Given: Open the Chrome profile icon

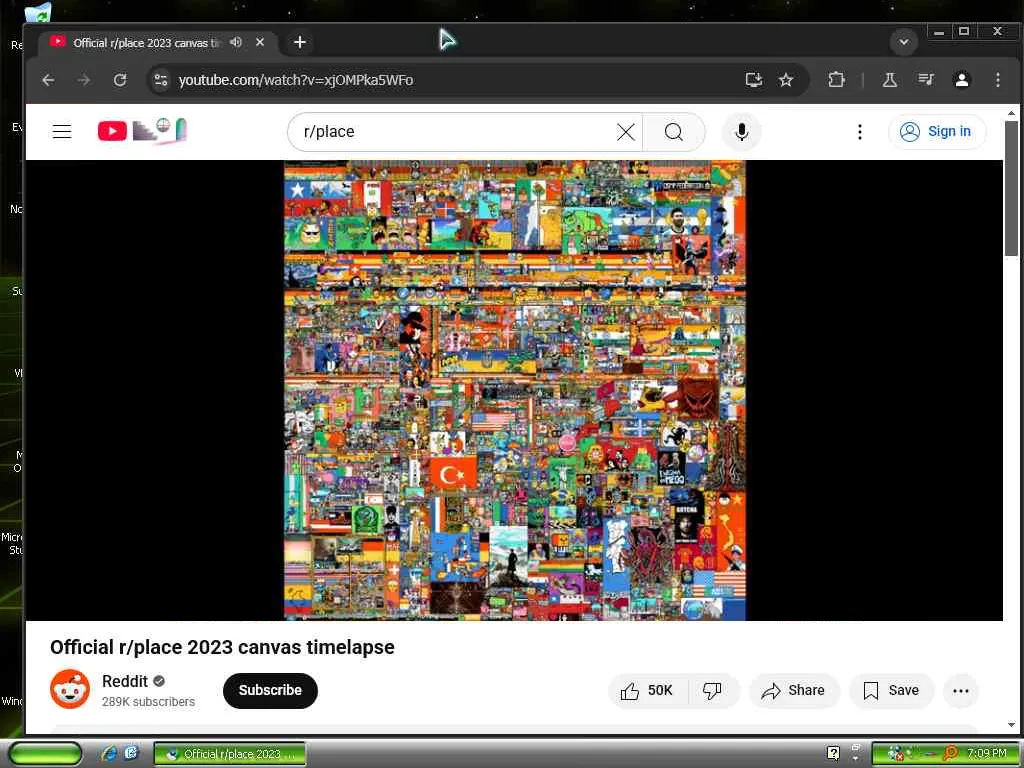Looking at the screenshot, I should click(961, 80).
